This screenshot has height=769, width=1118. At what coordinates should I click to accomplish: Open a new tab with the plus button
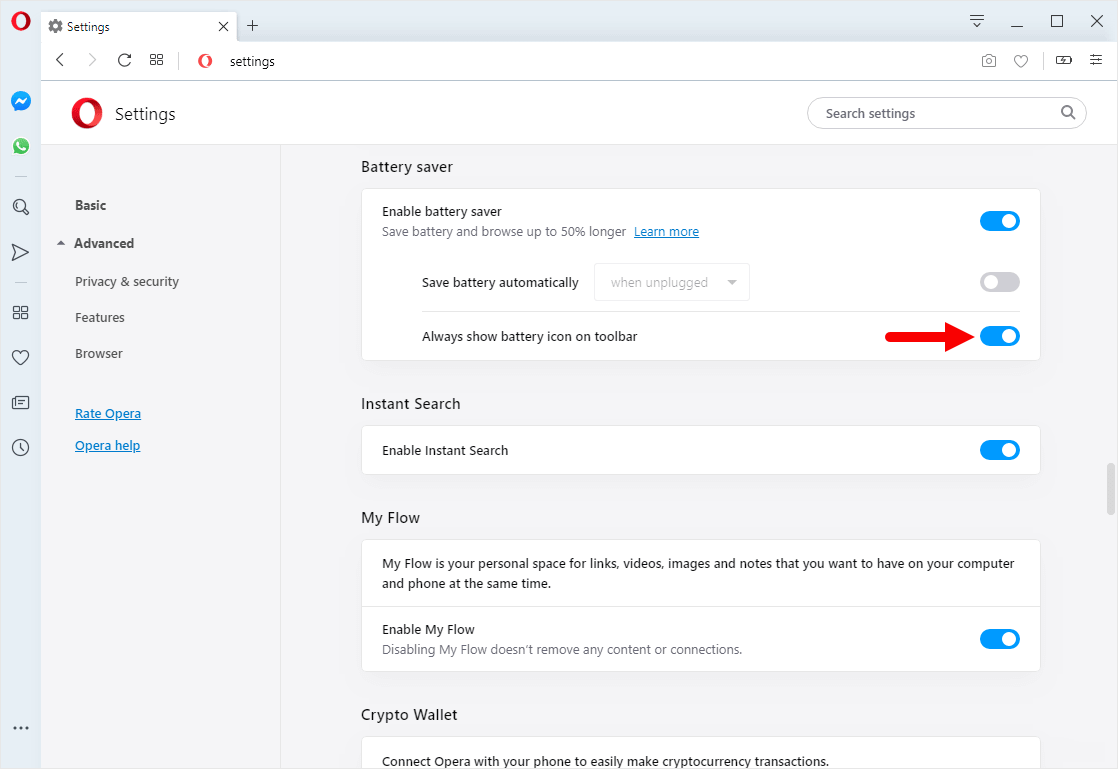coord(252,26)
